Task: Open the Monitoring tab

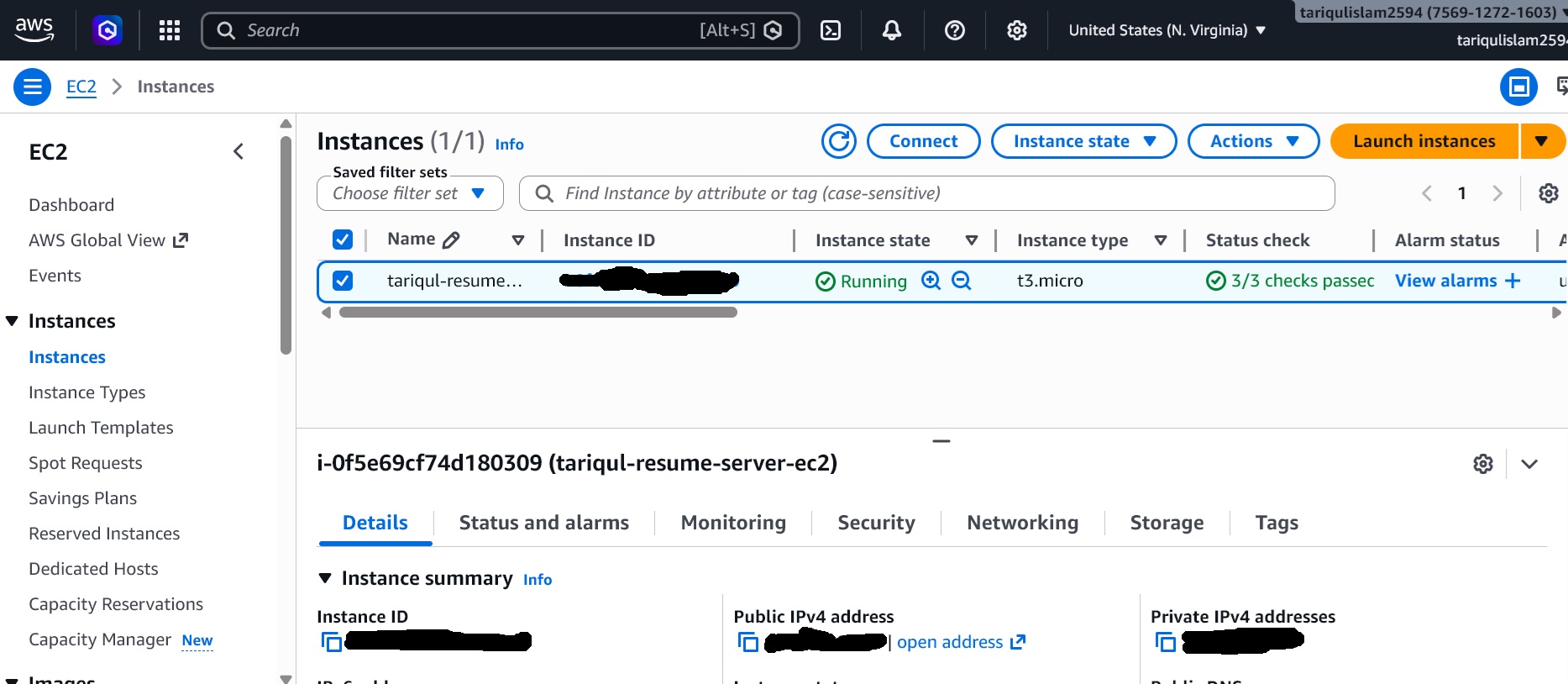Action: point(733,523)
